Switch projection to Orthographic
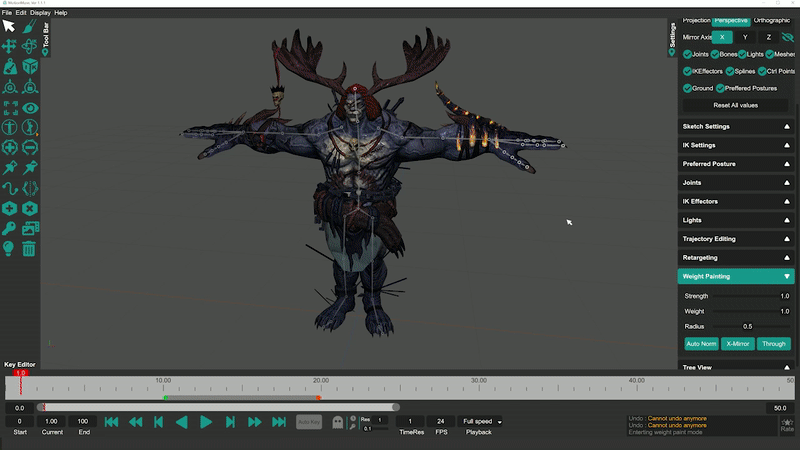800x450 pixels. 771,21
